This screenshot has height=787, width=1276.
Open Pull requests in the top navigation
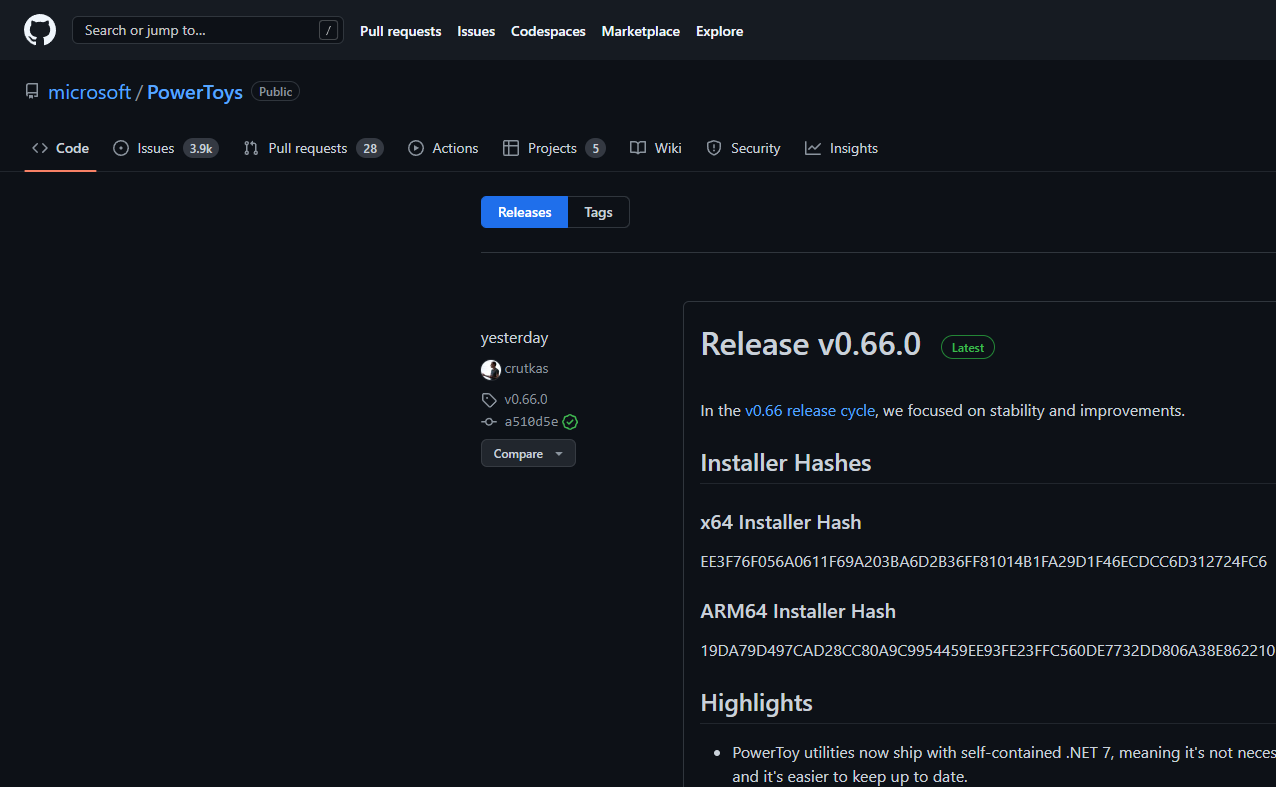[400, 31]
